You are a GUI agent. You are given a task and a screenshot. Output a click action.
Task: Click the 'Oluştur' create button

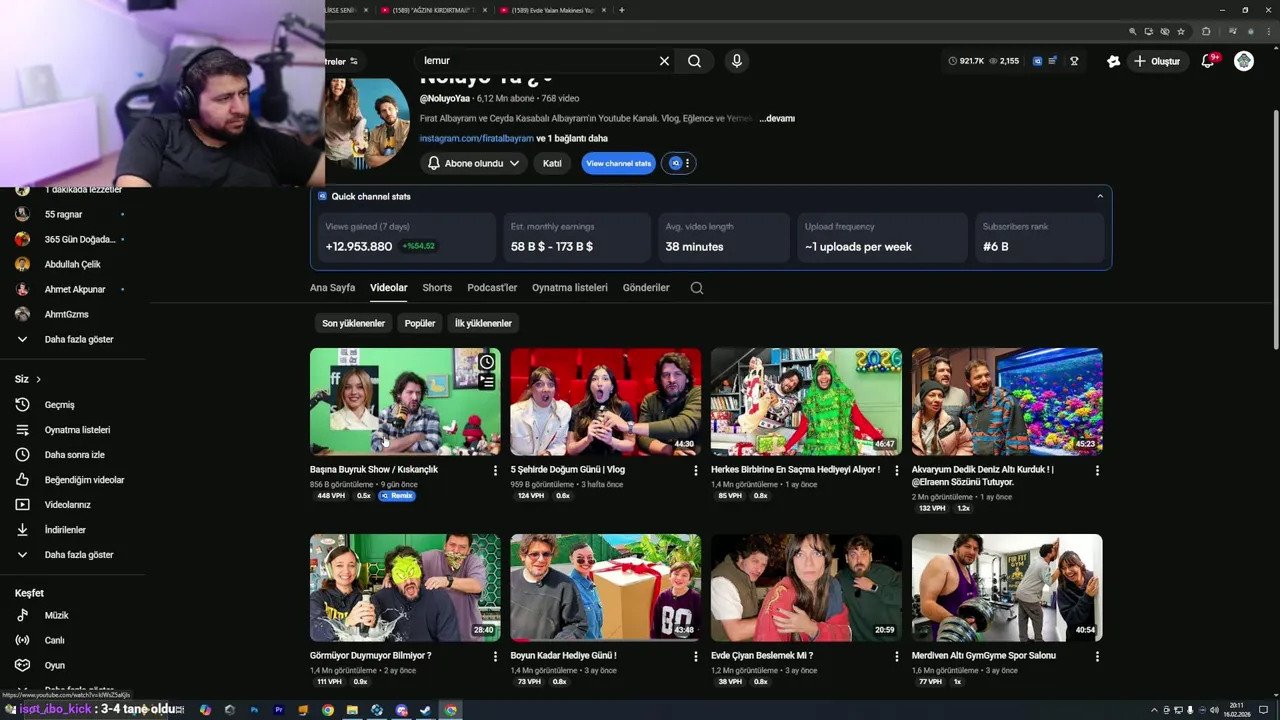1157,61
